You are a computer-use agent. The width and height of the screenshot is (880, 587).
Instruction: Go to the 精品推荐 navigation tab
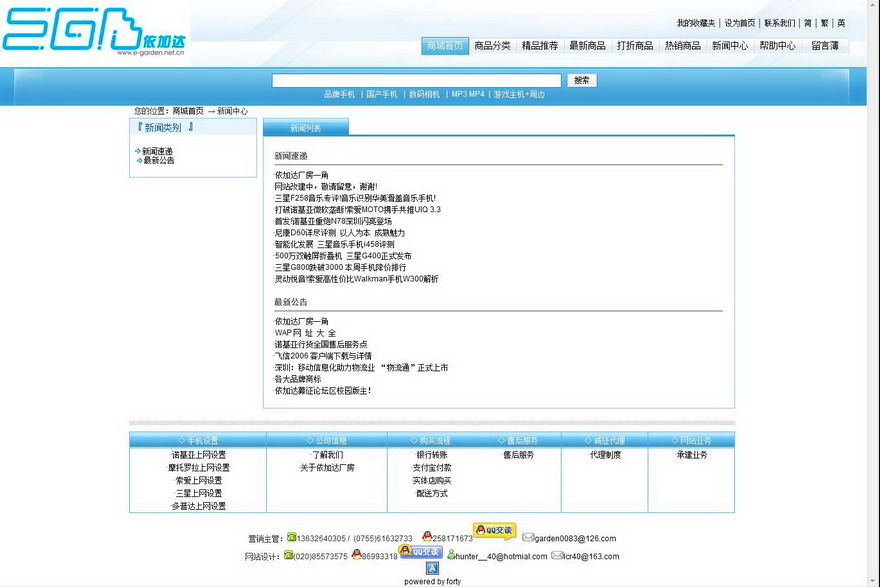[x=540, y=46]
